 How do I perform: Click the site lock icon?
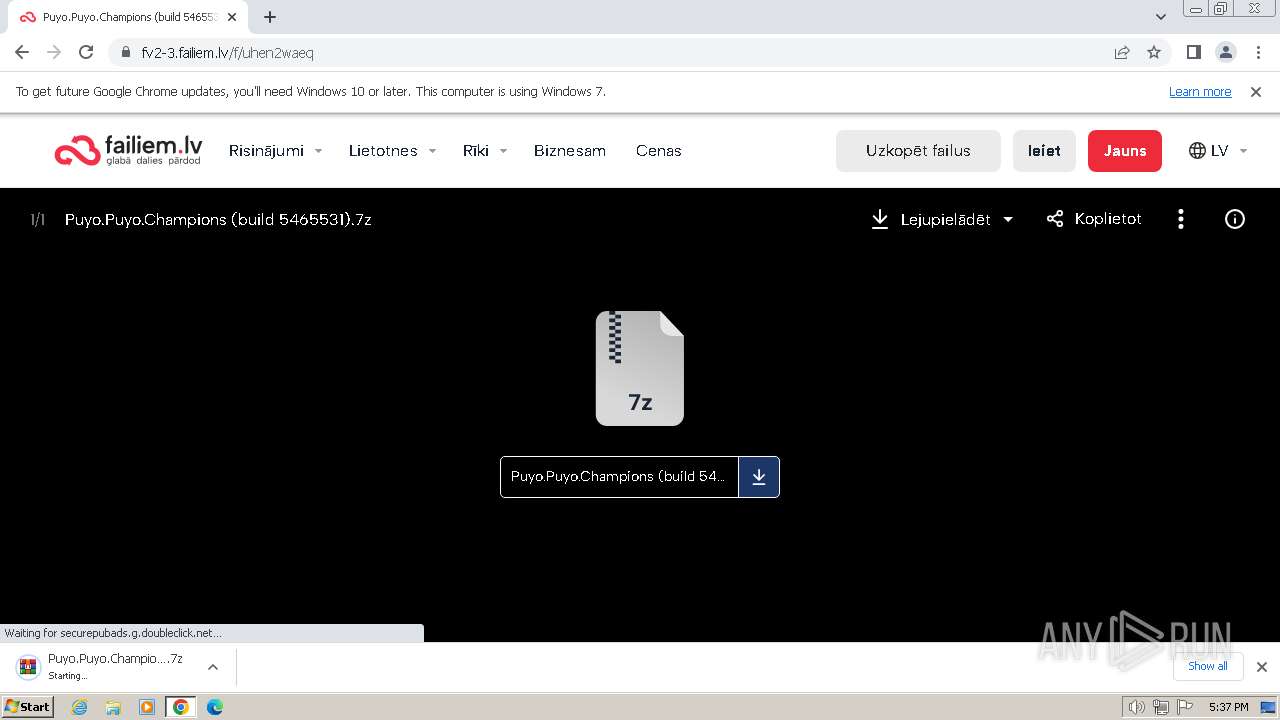[x=126, y=53]
